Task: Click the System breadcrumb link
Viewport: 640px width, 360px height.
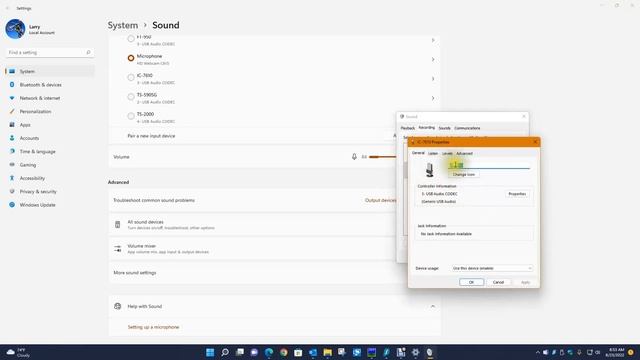Action: tap(123, 25)
